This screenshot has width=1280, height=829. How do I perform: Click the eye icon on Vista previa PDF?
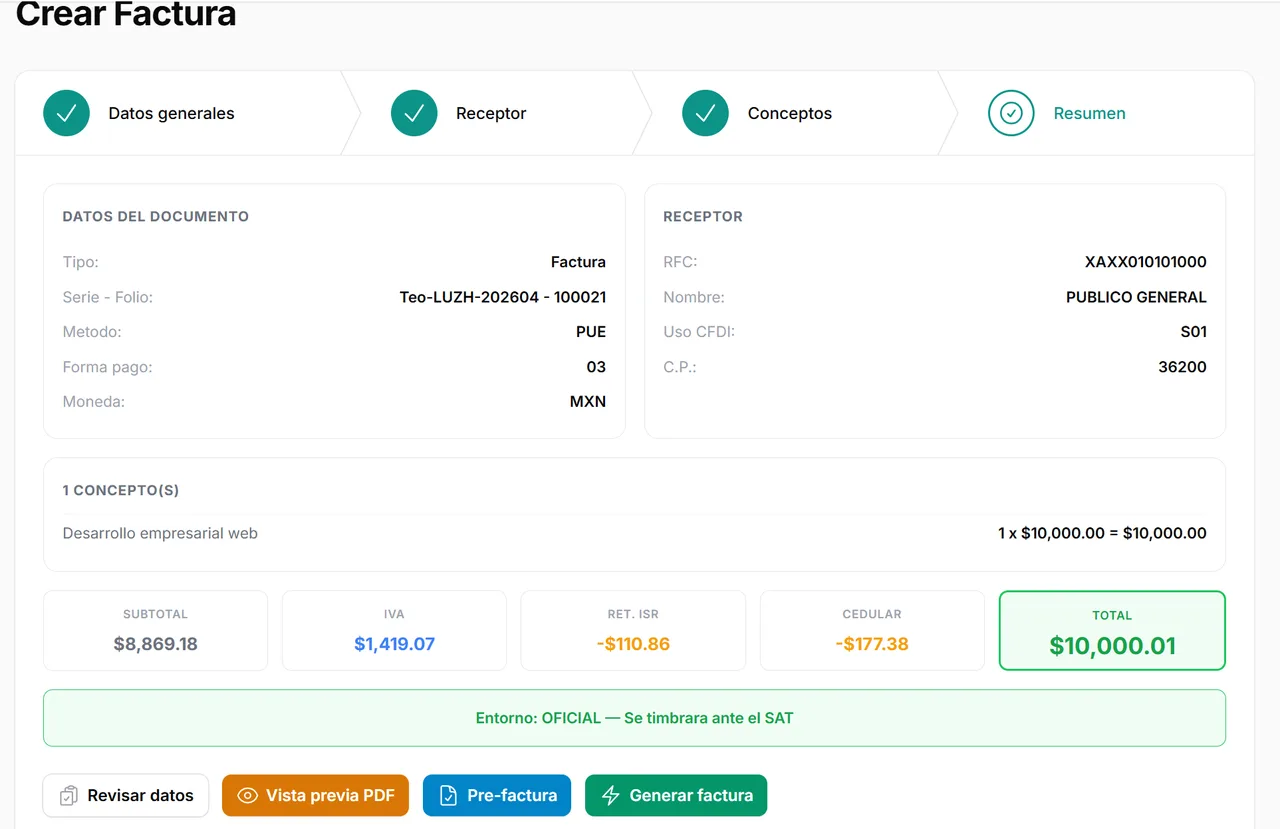pyautogui.click(x=247, y=795)
